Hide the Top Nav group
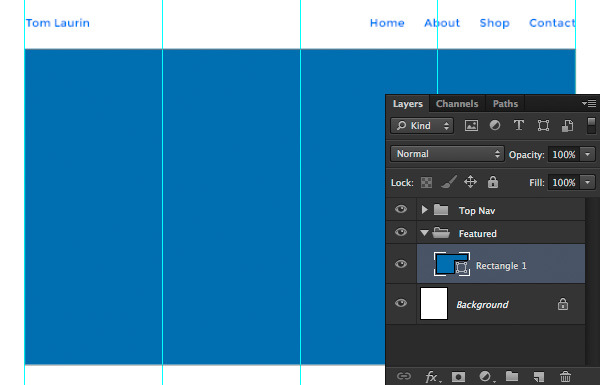 (x=401, y=209)
